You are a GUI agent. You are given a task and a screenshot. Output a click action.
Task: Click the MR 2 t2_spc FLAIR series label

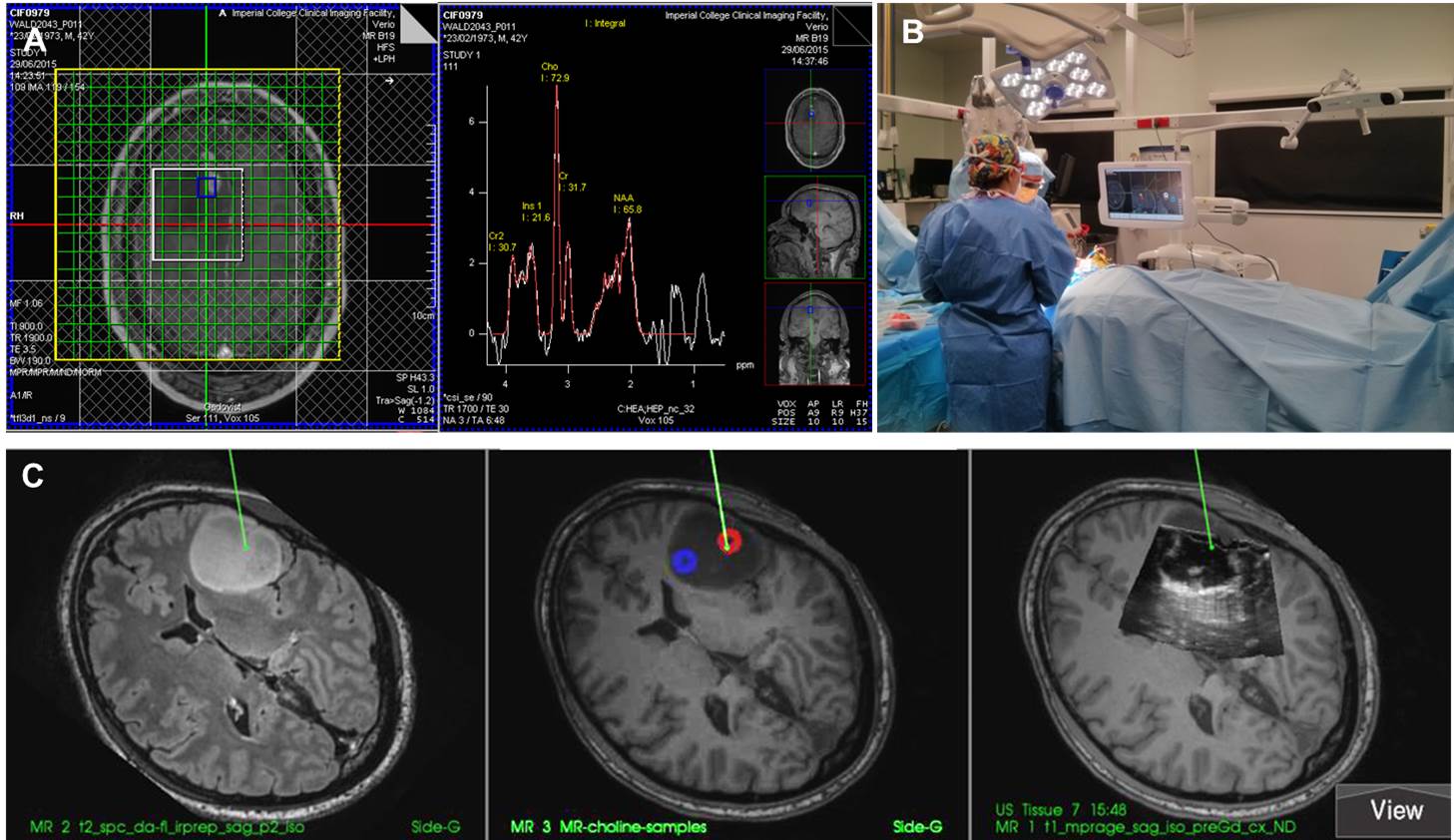click(167, 827)
